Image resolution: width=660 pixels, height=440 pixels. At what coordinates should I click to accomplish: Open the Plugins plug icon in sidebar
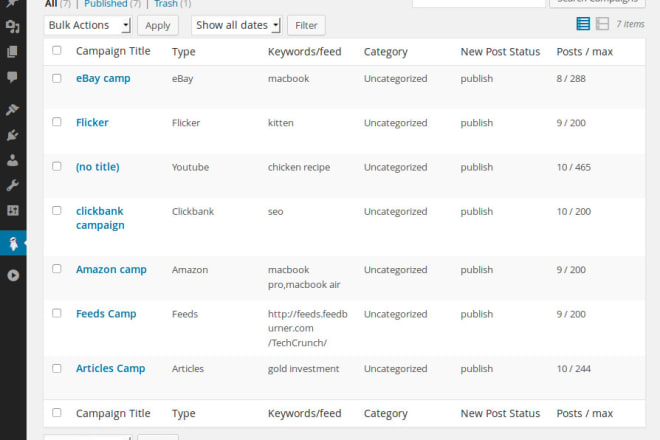pos(13,135)
